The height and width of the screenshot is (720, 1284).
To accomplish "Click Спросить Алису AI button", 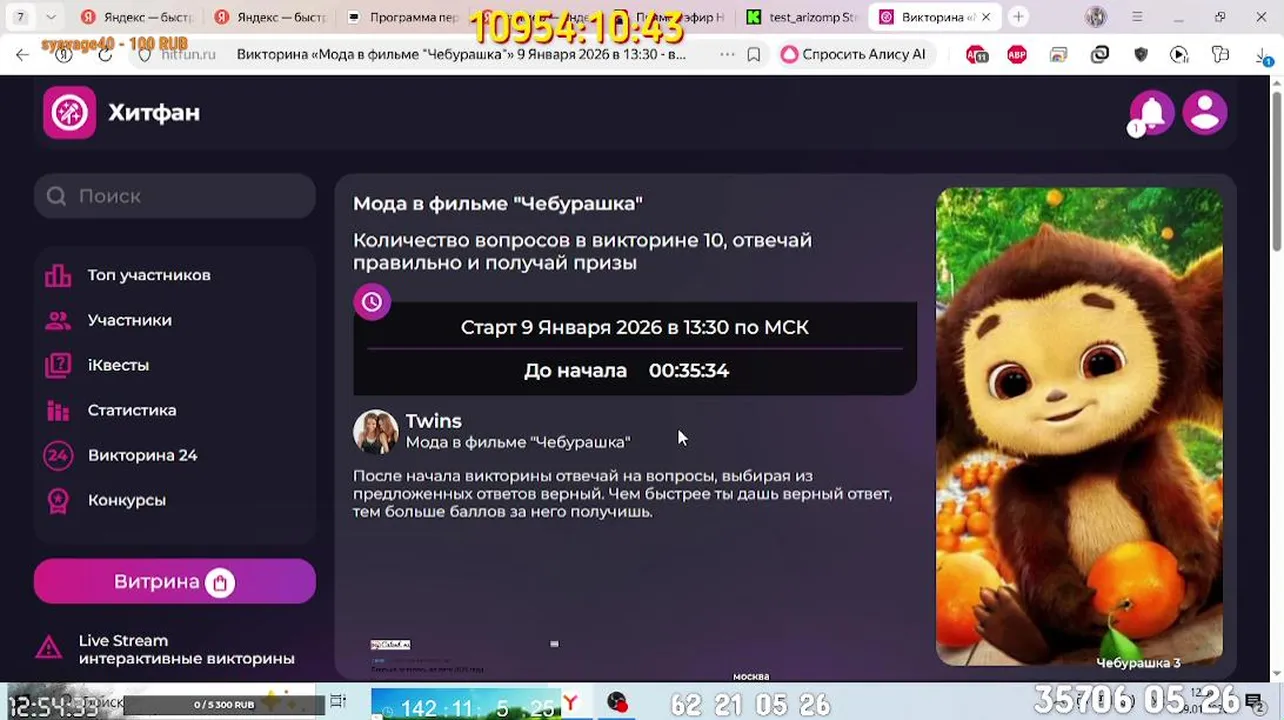I will point(854,55).
